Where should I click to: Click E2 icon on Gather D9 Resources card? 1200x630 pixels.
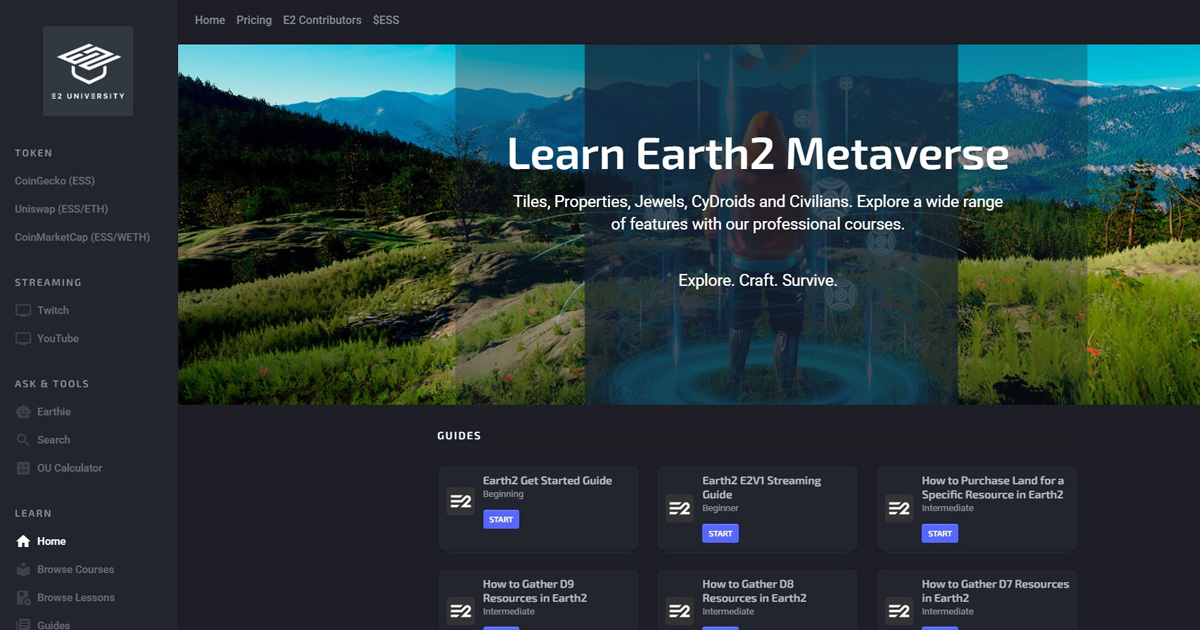pos(460,611)
